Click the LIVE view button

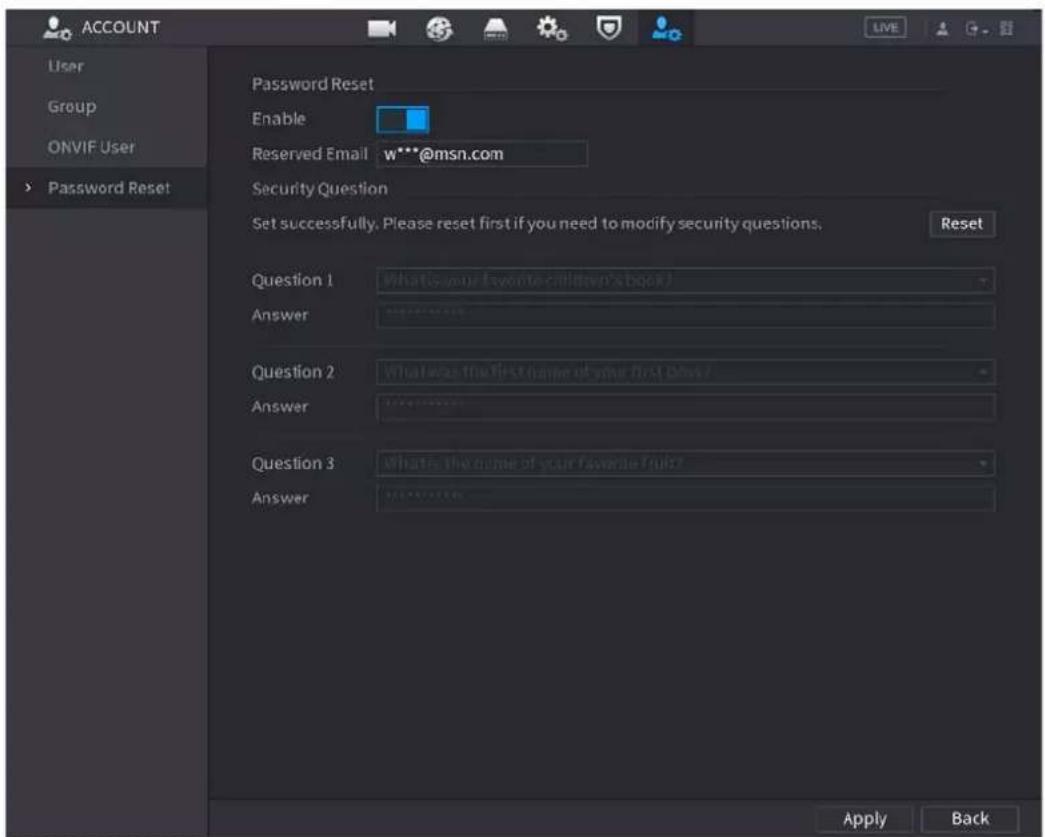[885, 27]
